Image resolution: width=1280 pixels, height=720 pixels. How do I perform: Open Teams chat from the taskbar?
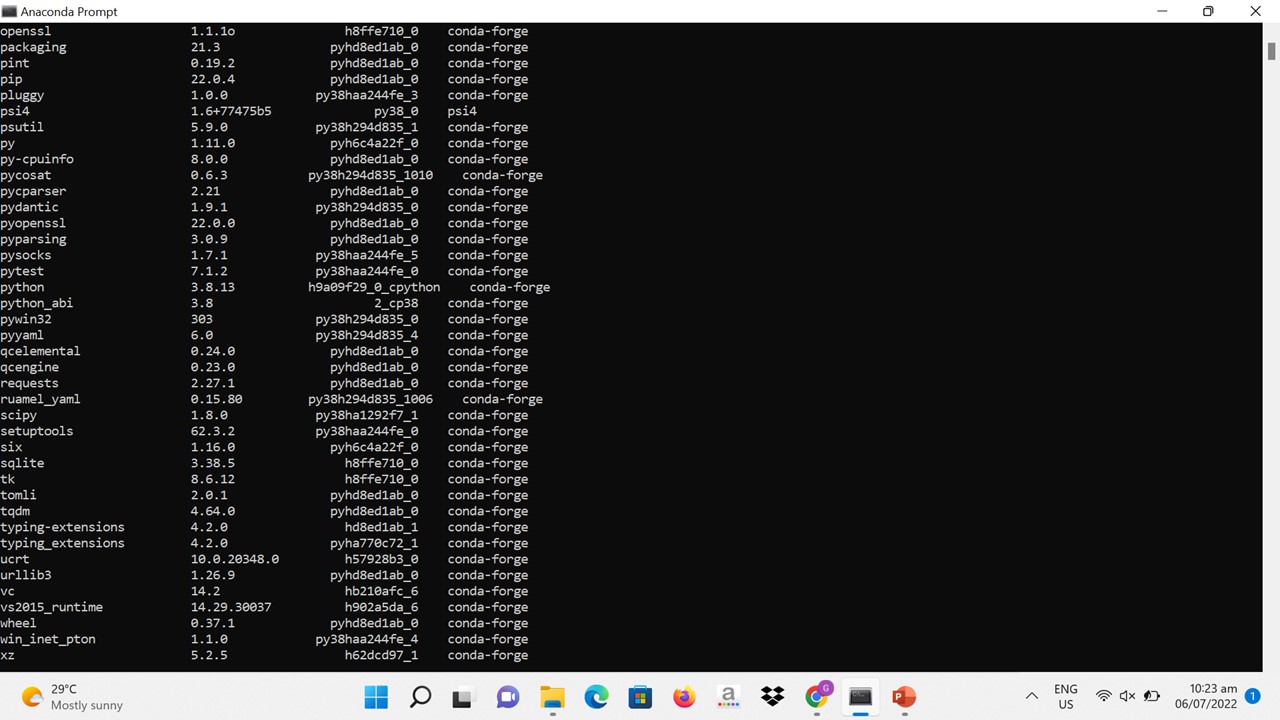pyautogui.click(x=507, y=697)
